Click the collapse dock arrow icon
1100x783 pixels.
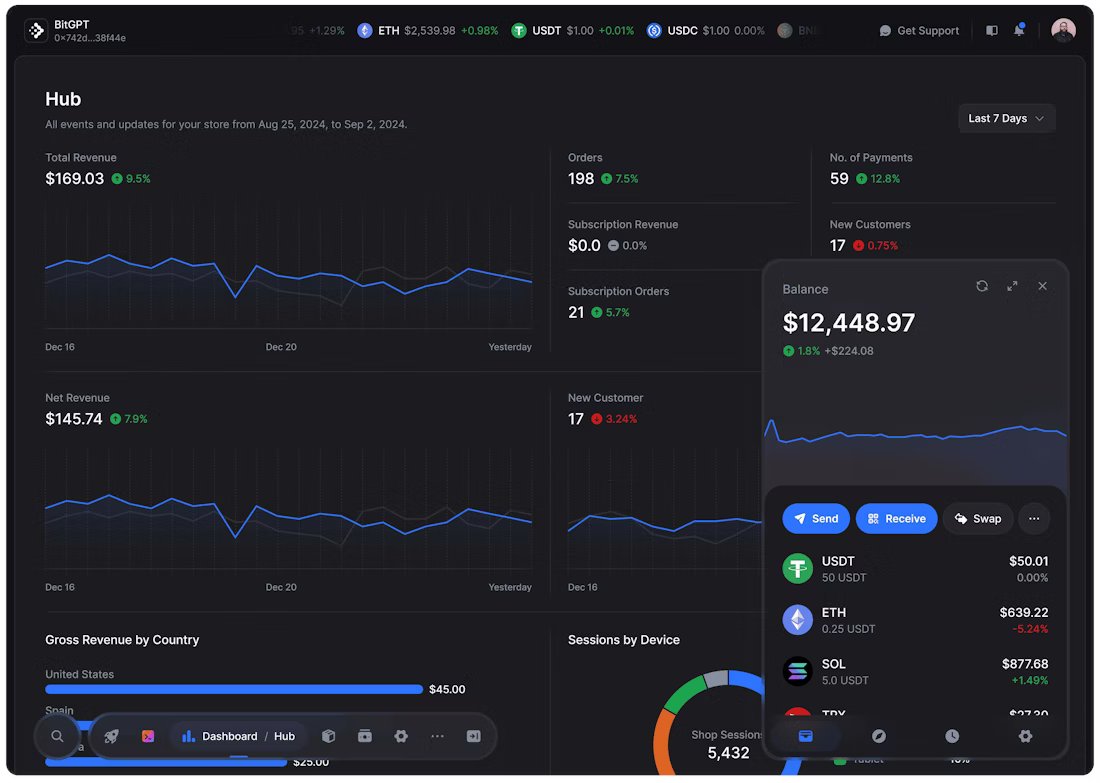[474, 737]
